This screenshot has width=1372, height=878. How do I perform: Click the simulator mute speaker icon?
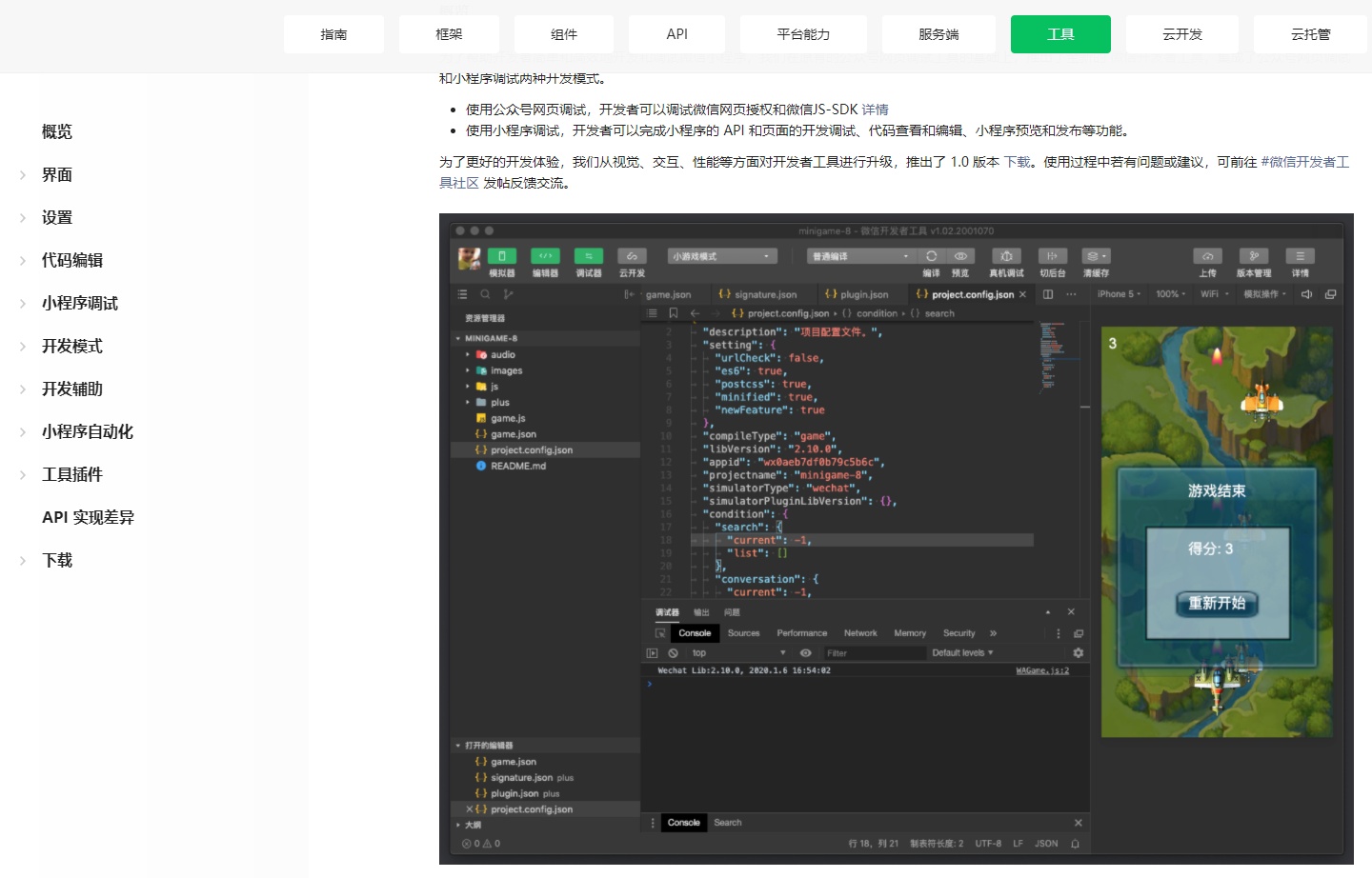coord(1307,294)
